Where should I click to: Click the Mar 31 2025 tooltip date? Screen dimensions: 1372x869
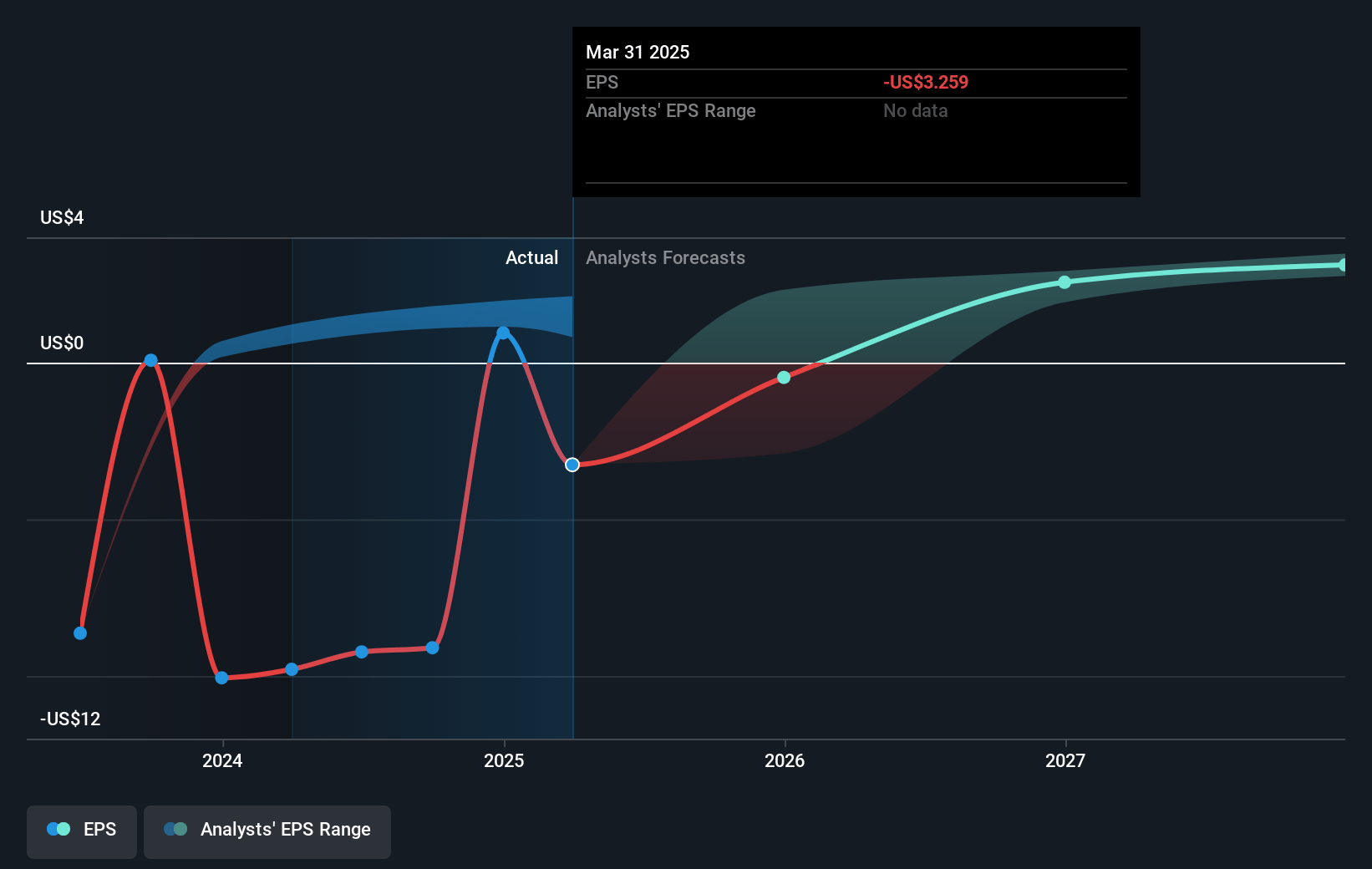click(x=638, y=53)
